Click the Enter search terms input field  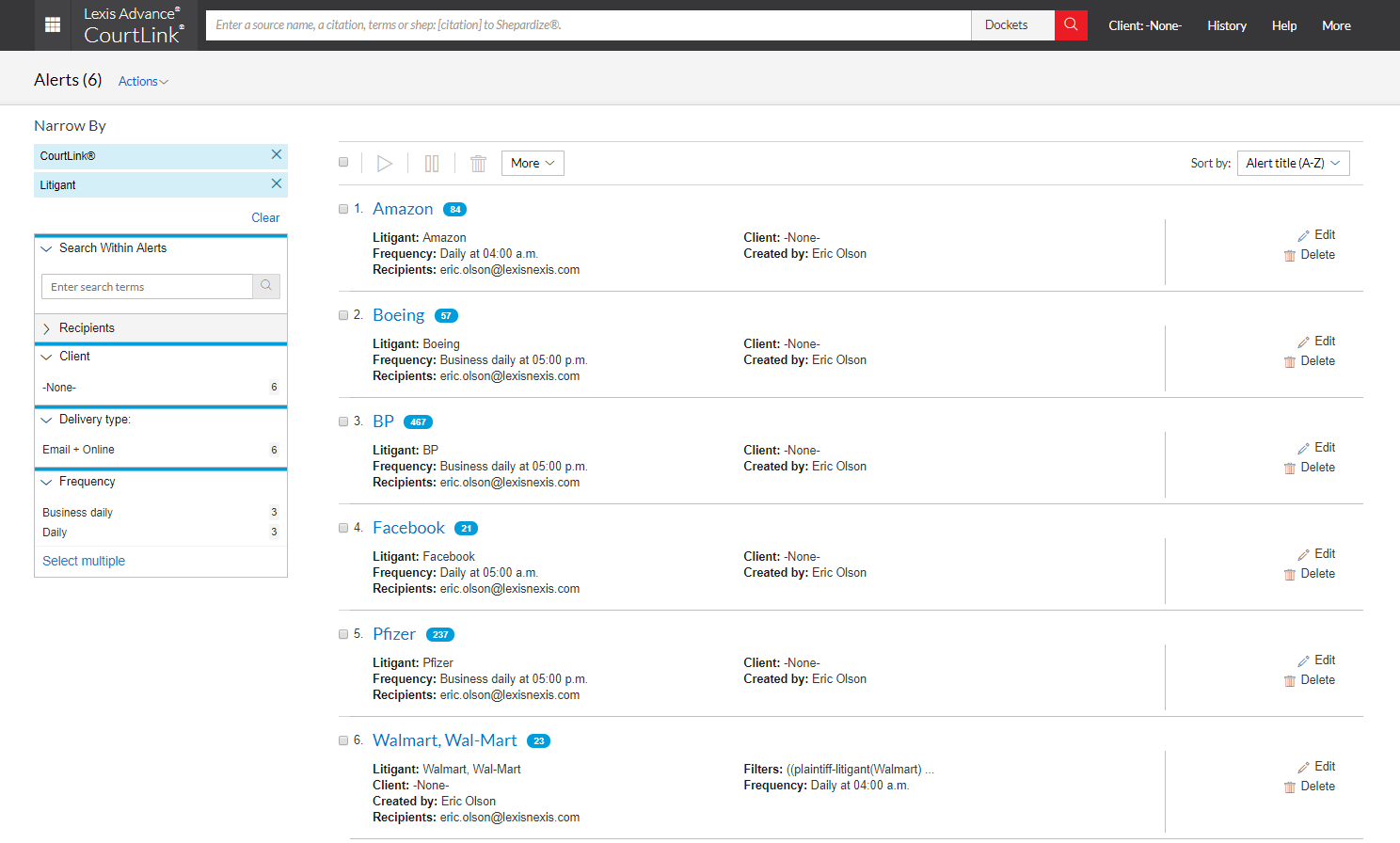tap(147, 287)
